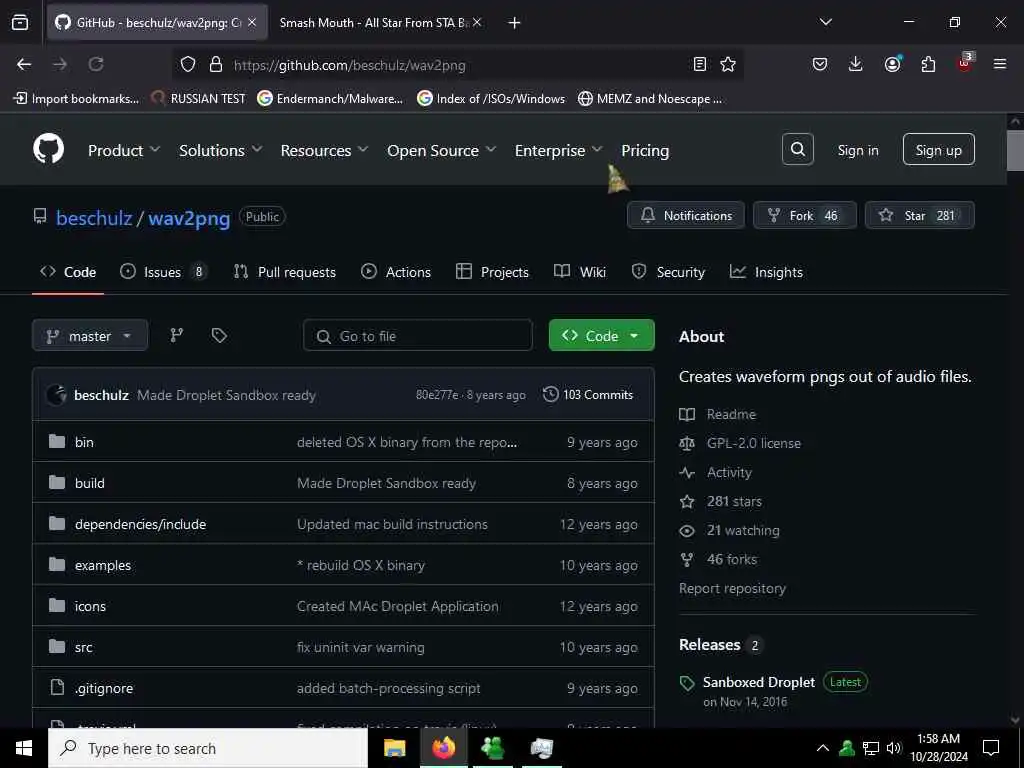Click the Windows Start button
Viewport: 1024px width, 768px height.
pos(24,748)
